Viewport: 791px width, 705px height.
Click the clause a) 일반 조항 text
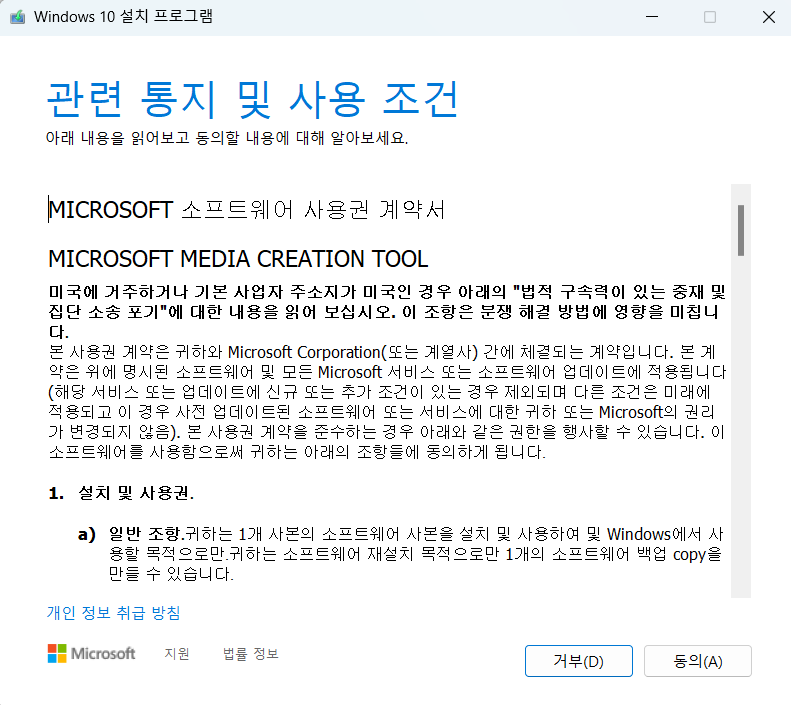[x=401, y=554]
